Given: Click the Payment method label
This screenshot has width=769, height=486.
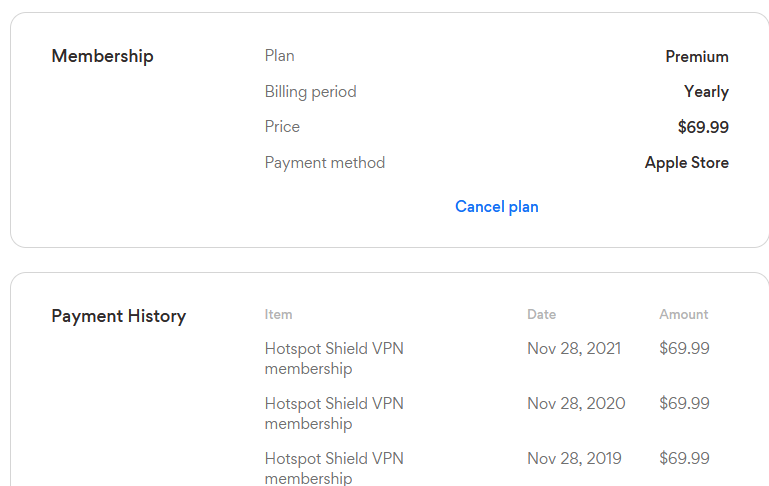Looking at the screenshot, I should (325, 163).
